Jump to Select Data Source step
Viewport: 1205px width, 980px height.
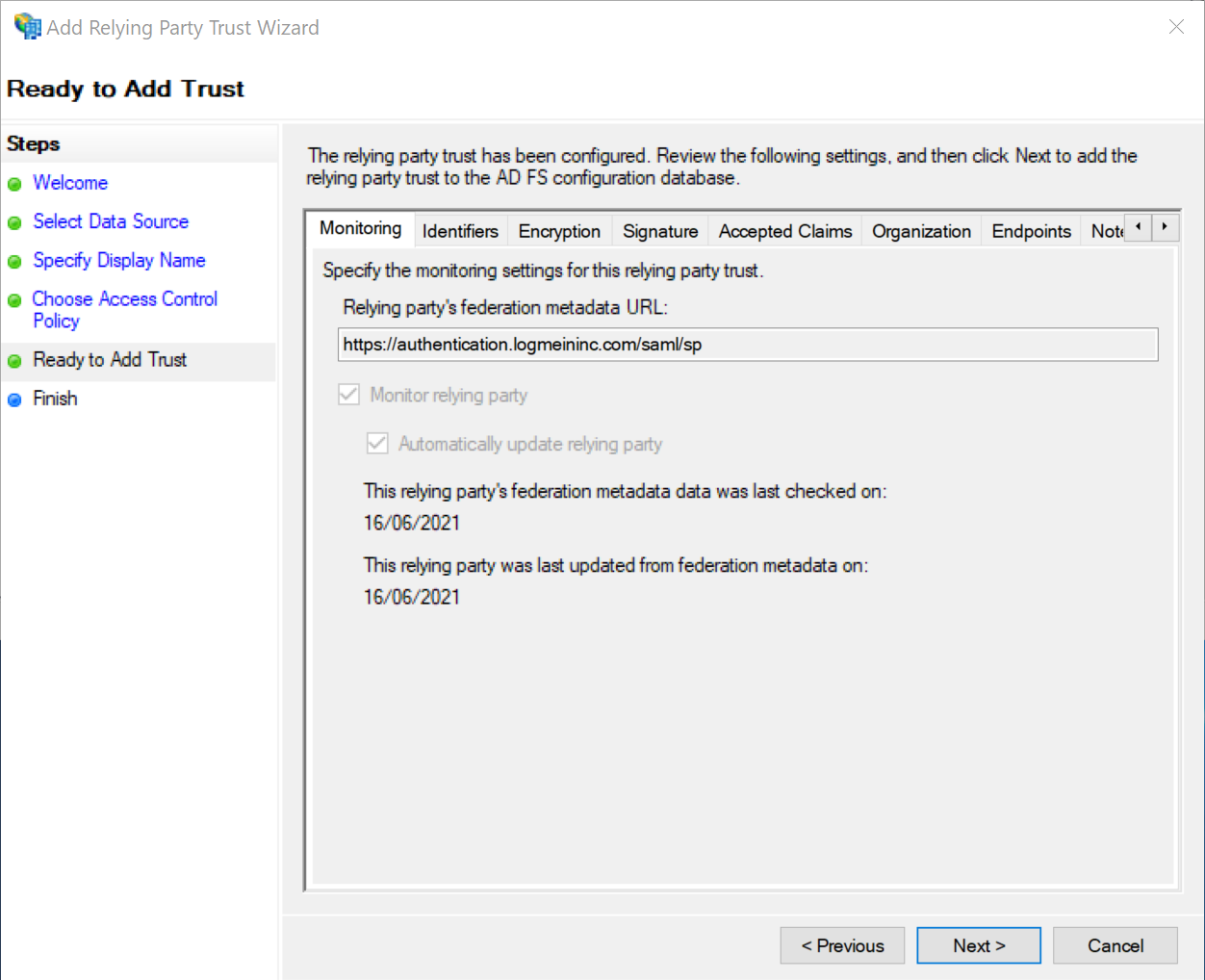click(x=111, y=221)
